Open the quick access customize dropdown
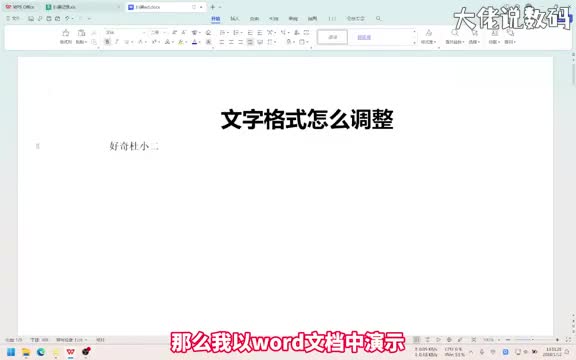Screen dimensions: 576x360 point(89,18)
